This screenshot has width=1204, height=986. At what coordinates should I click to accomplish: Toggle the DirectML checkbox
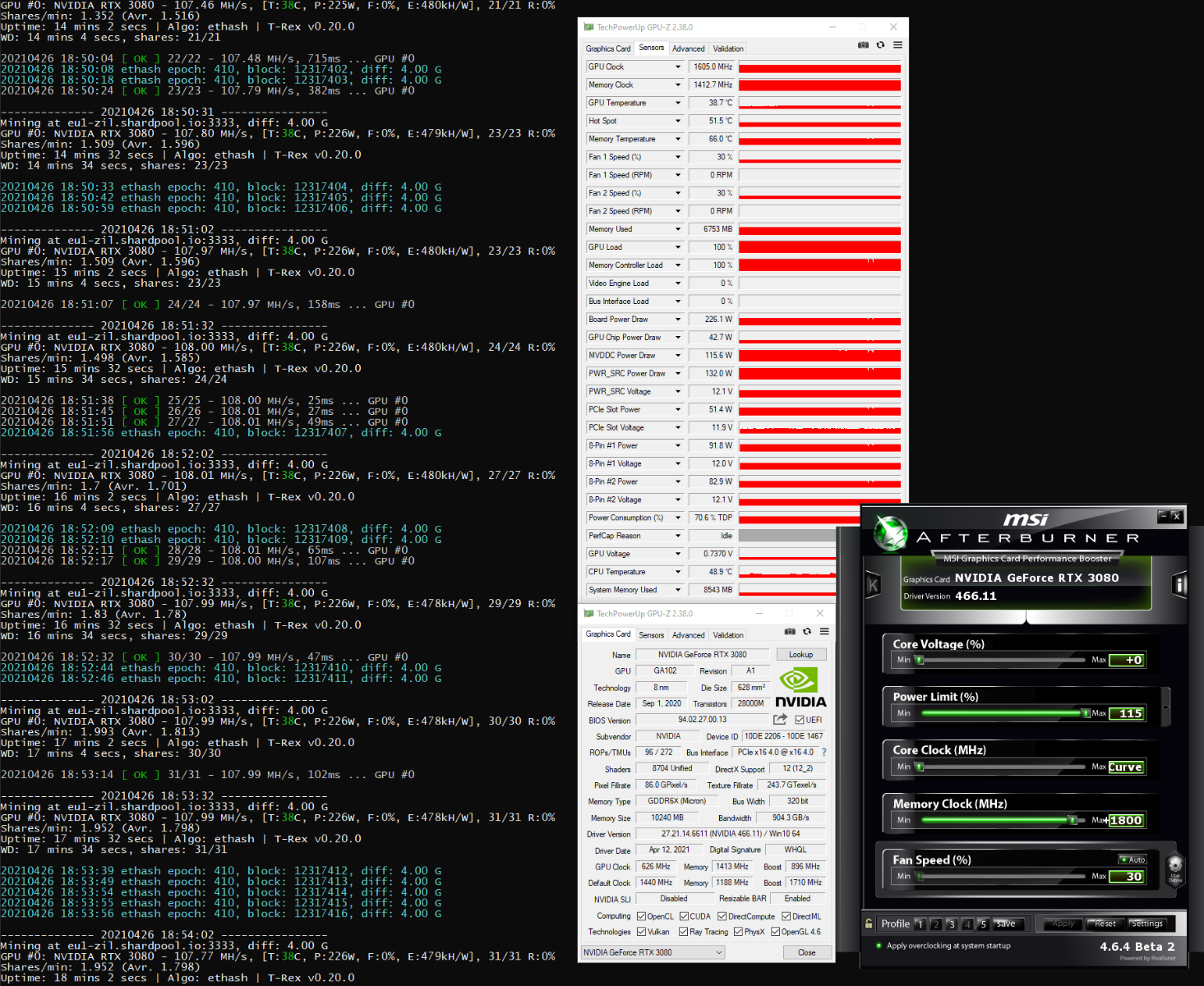pos(786,916)
